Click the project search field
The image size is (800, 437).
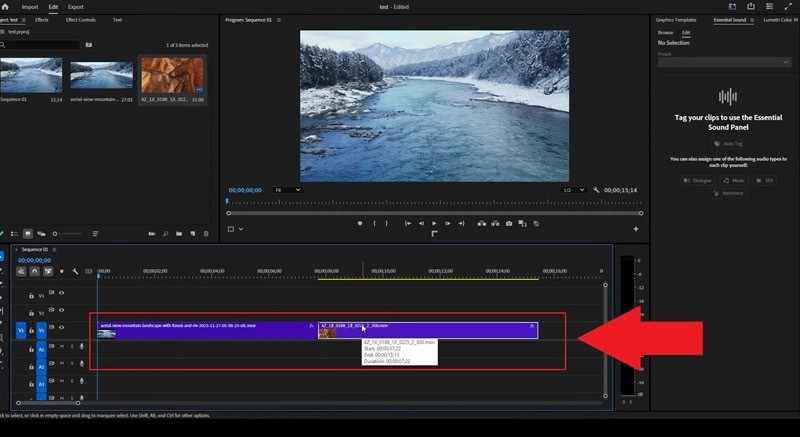[42, 45]
